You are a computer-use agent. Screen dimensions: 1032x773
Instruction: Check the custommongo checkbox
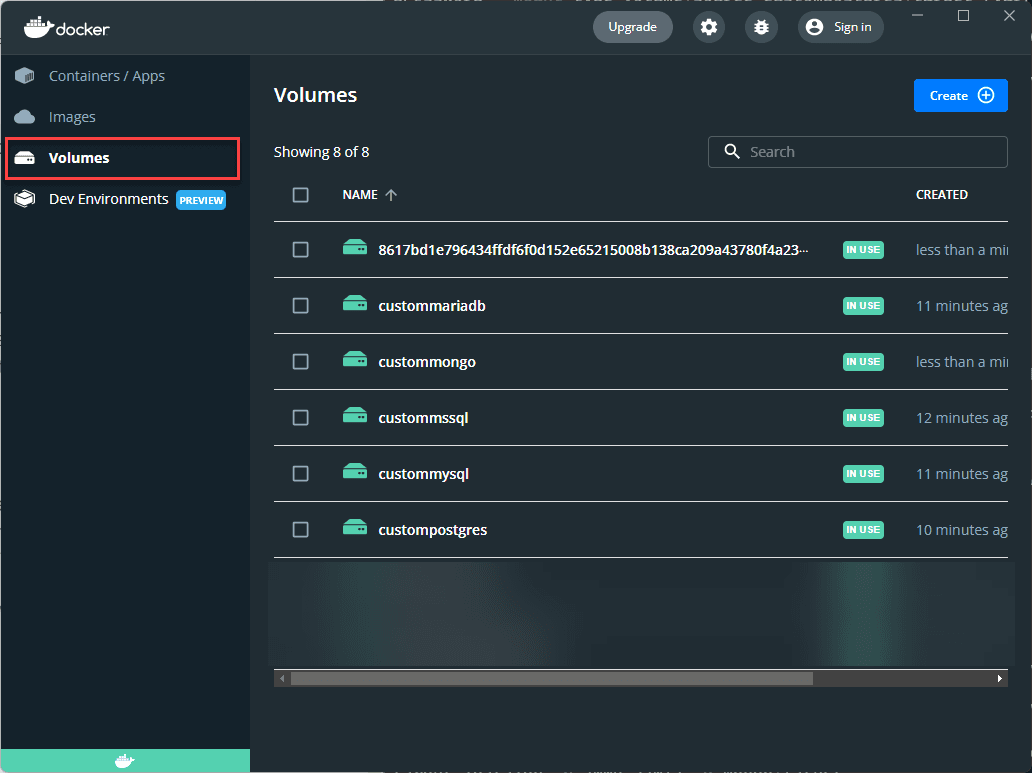pyautogui.click(x=301, y=361)
